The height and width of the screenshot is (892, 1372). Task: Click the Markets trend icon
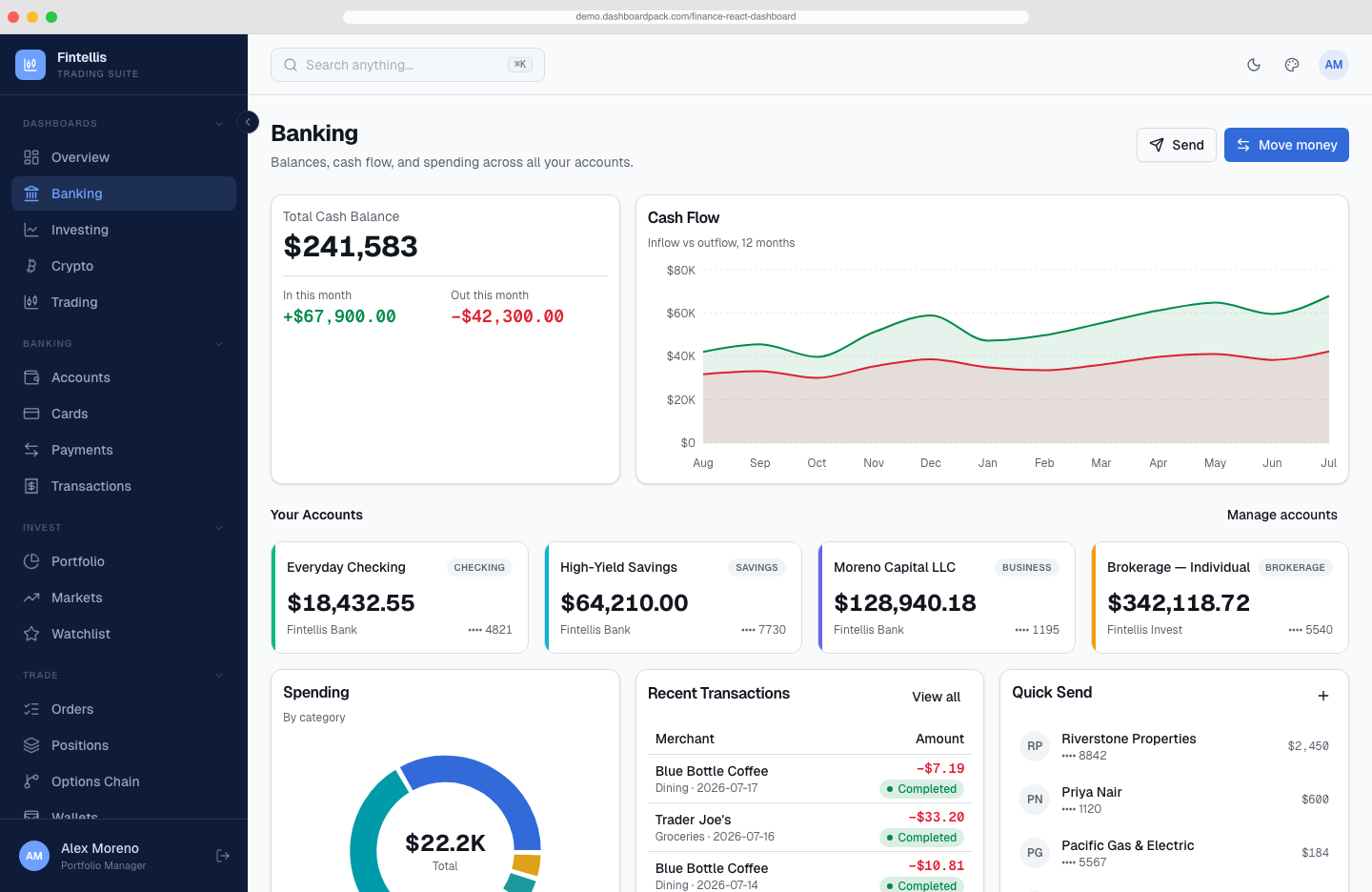(31, 598)
